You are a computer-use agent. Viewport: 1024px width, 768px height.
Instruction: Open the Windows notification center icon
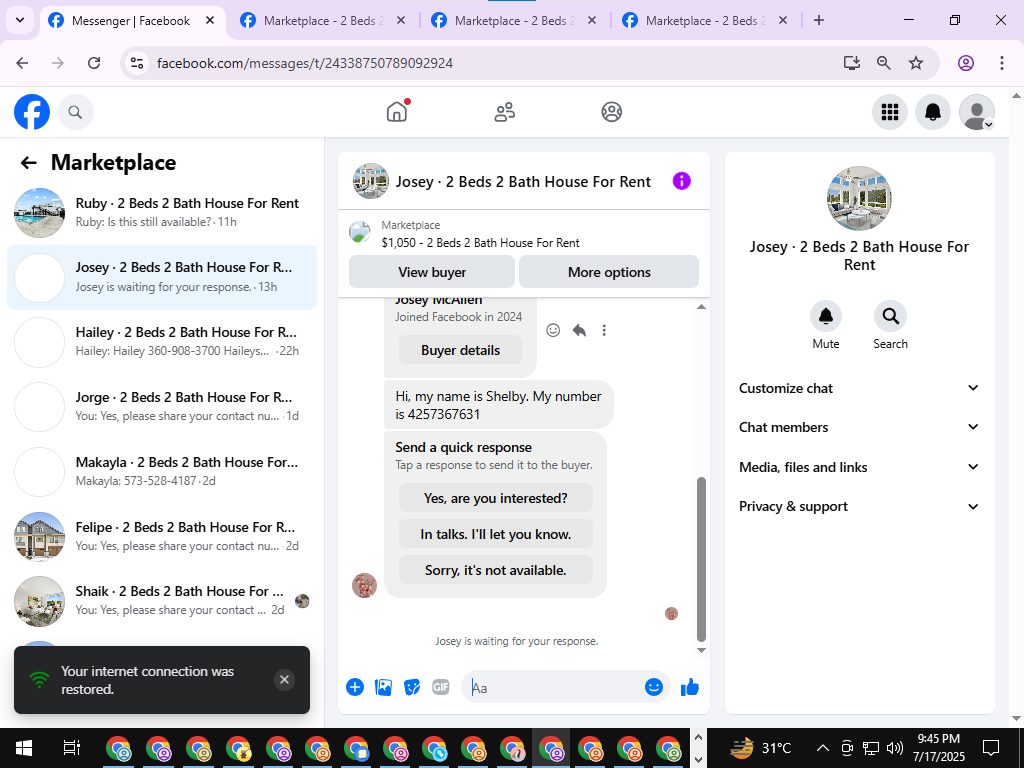pos(991,748)
